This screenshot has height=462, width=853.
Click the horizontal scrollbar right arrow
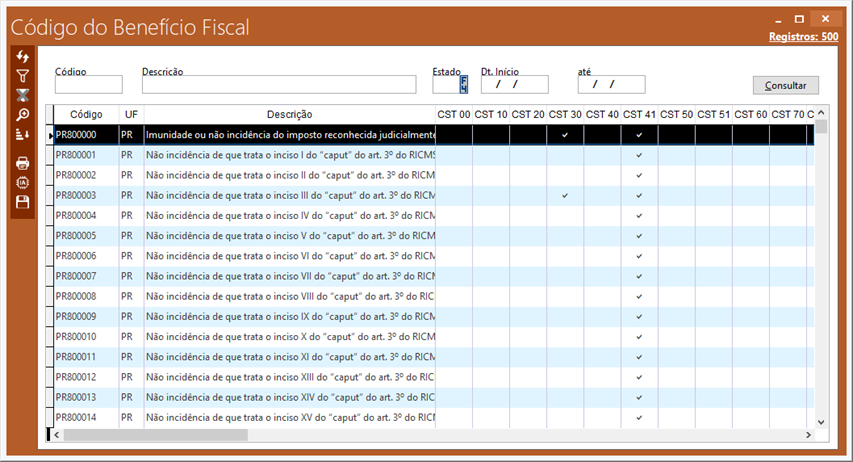coord(808,435)
